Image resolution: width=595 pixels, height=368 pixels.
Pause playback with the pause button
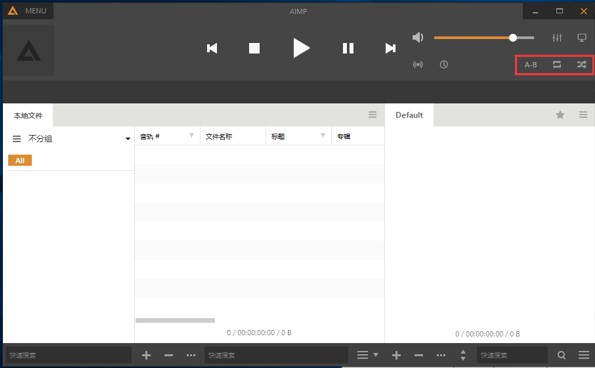click(348, 48)
